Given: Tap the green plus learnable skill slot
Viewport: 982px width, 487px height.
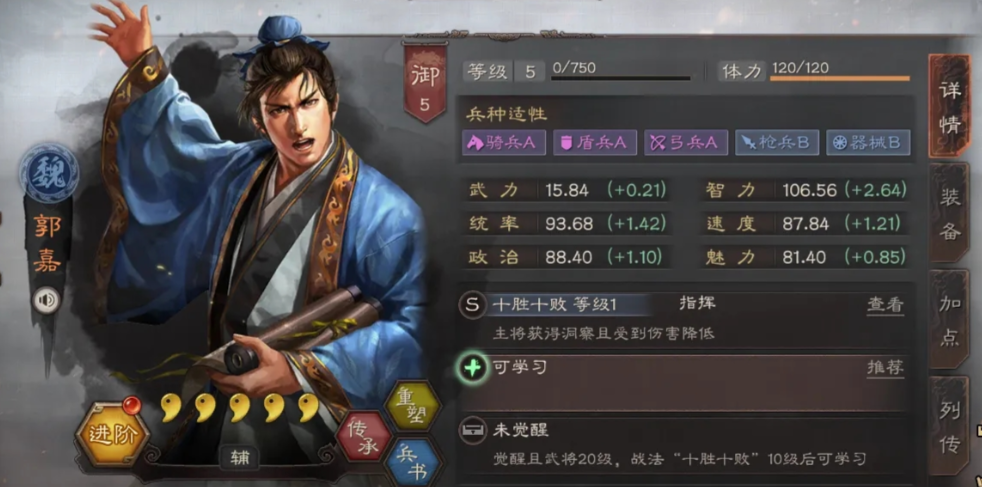Looking at the screenshot, I should [472, 368].
